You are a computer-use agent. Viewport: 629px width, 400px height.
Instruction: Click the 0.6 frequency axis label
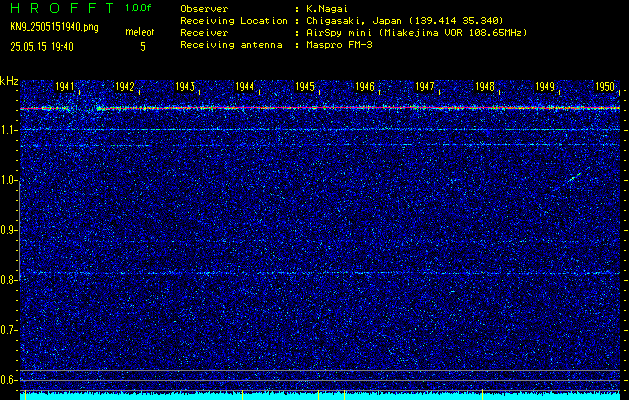(9, 380)
